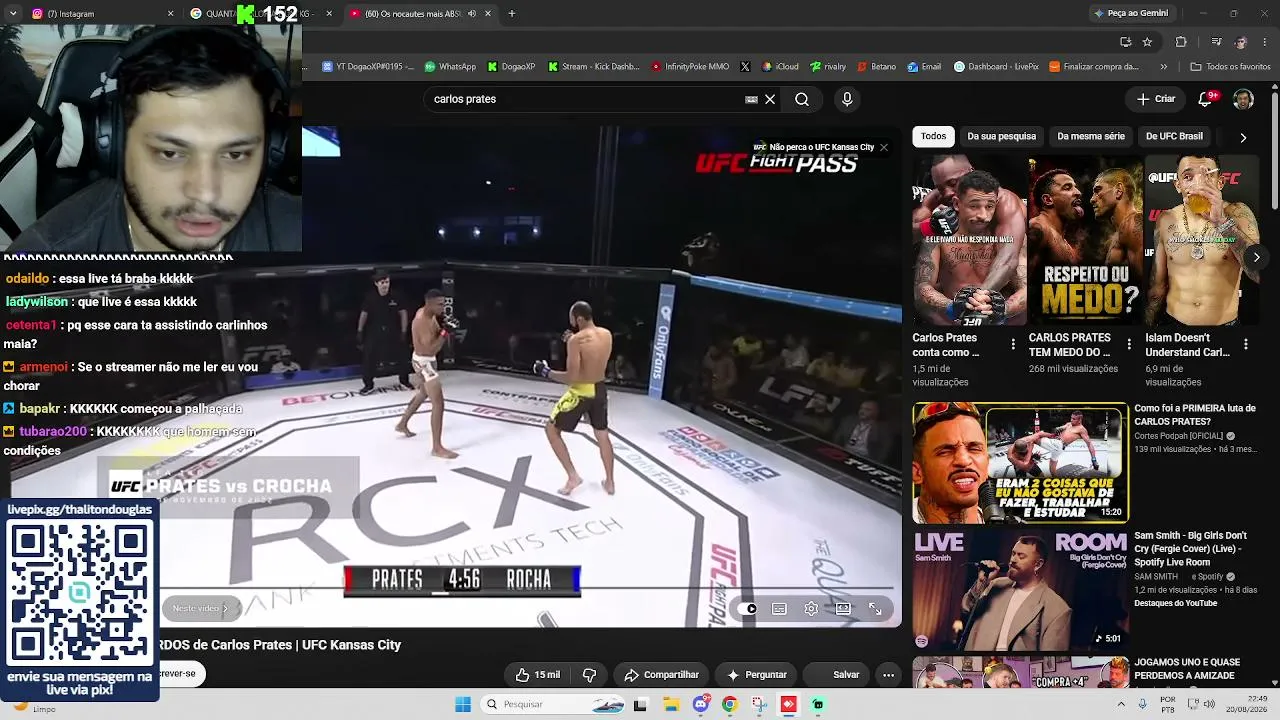Screen dimensions: 1280x720
Task: Click the Criar button
Action: (1156, 99)
